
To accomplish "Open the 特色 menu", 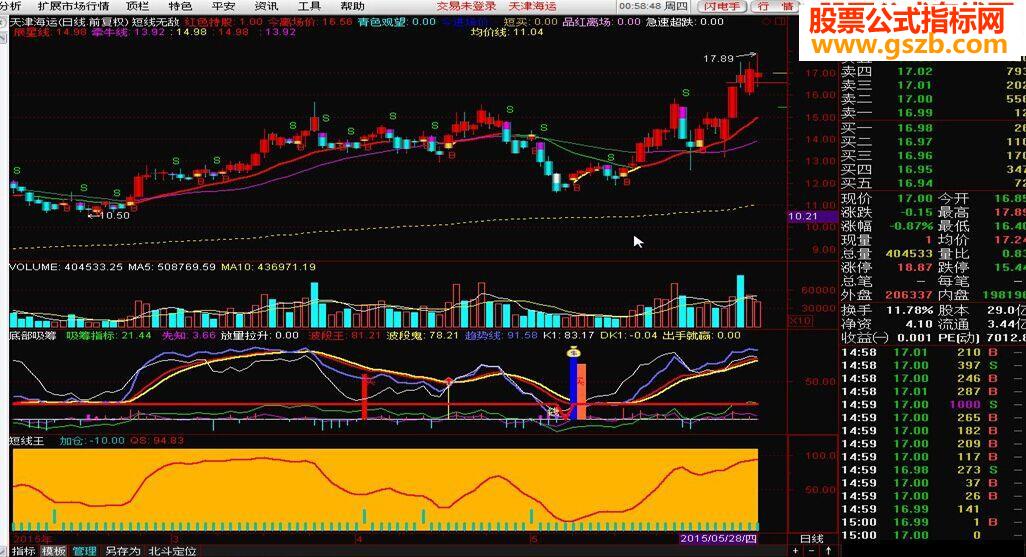I will (x=180, y=6).
